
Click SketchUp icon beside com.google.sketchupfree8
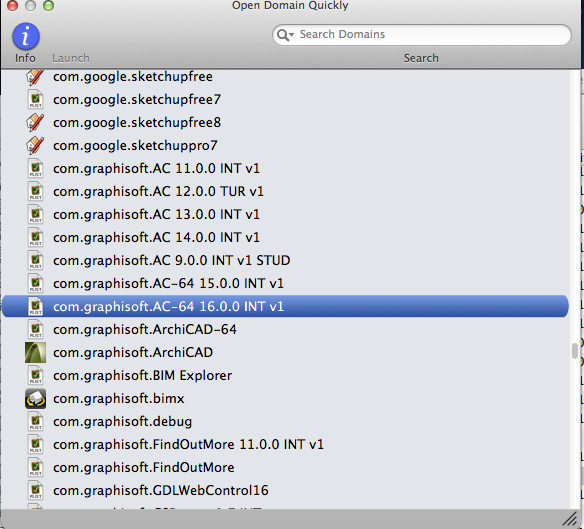pos(35,123)
